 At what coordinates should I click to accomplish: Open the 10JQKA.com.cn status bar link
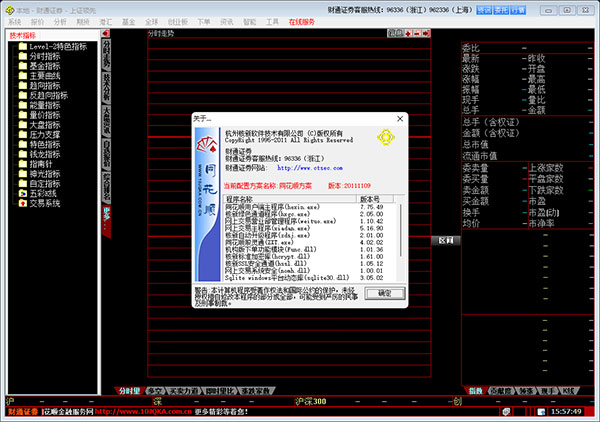pos(143,412)
